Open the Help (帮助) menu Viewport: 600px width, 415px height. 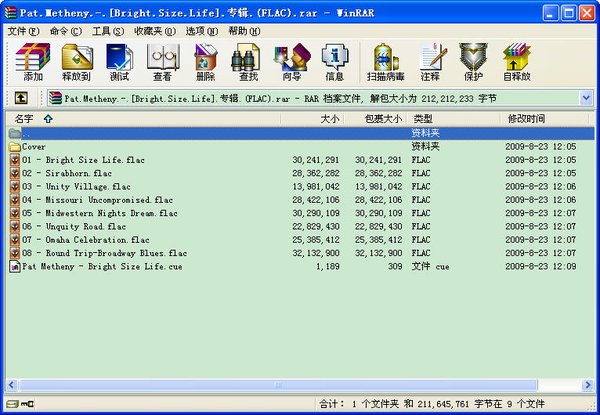tap(244, 31)
